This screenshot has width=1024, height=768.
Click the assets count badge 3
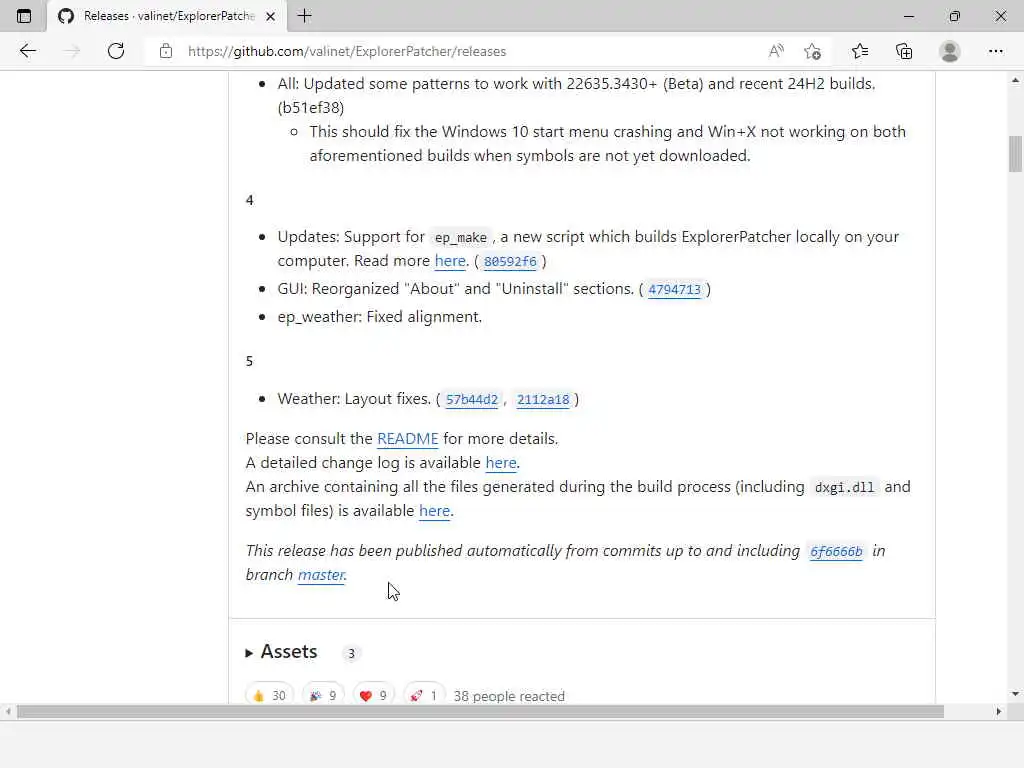(x=351, y=653)
